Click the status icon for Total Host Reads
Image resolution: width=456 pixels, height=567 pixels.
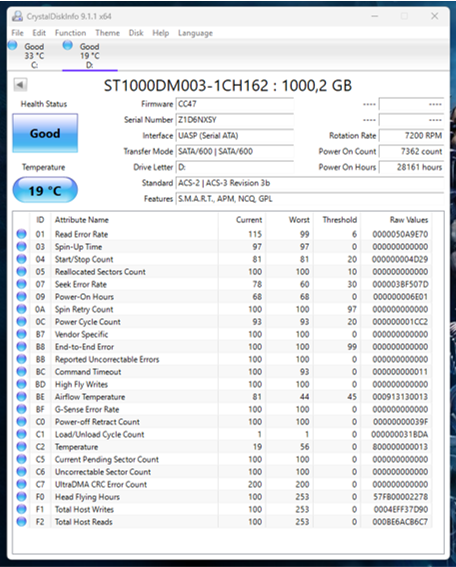pyautogui.click(x=22, y=521)
